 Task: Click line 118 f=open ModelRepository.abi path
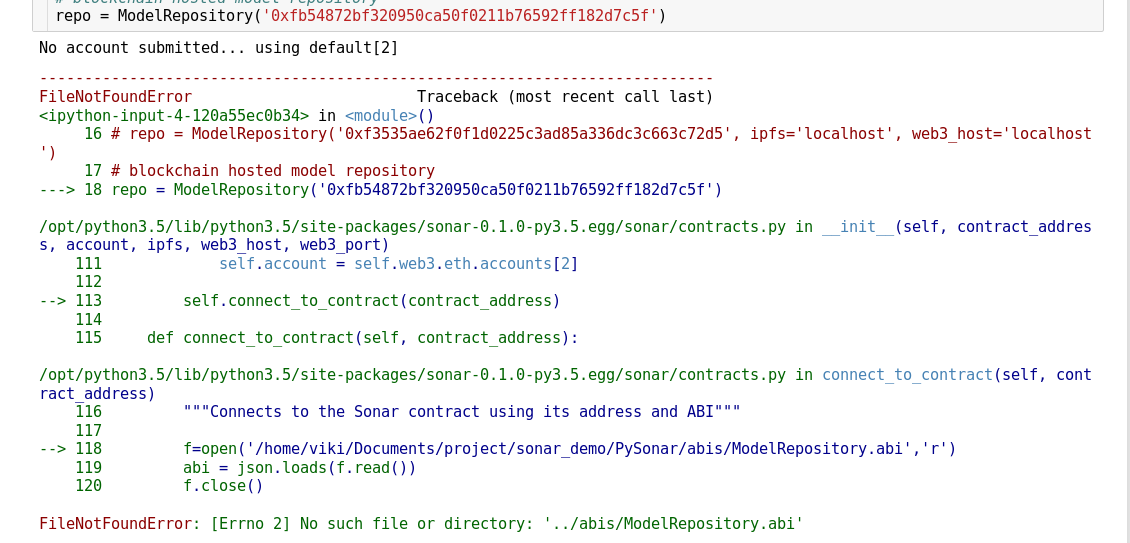pyautogui.click(x=497, y=449)
